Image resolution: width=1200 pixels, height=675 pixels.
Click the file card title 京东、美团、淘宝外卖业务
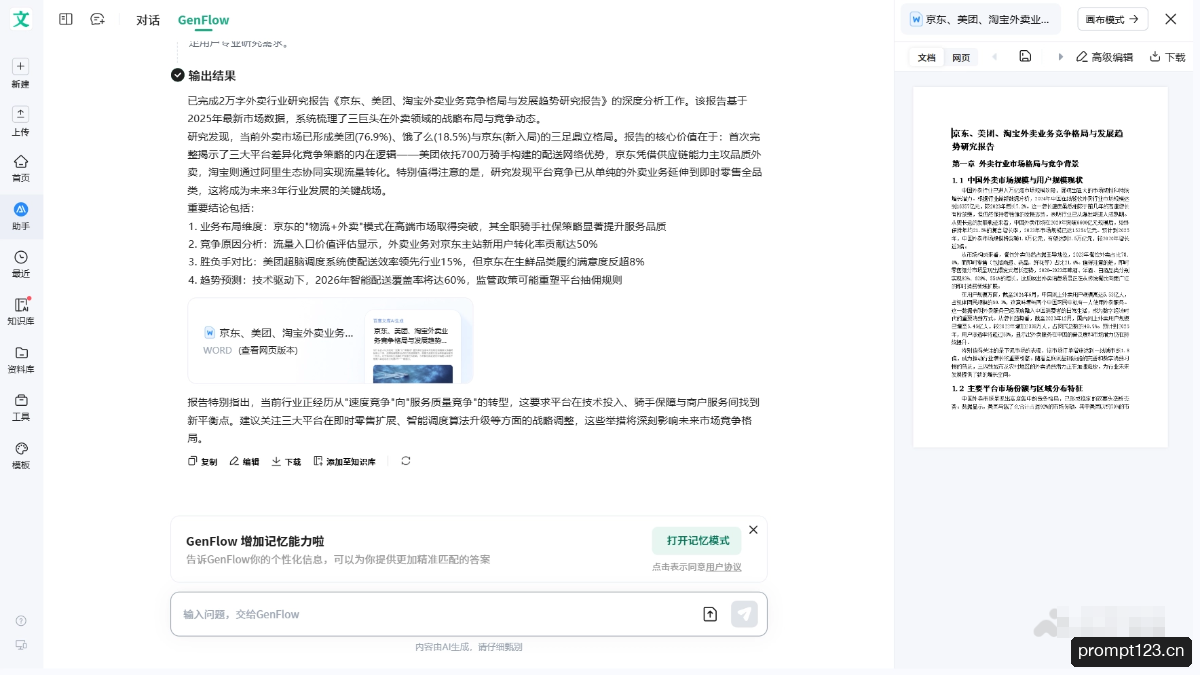(x=286, y=333)
